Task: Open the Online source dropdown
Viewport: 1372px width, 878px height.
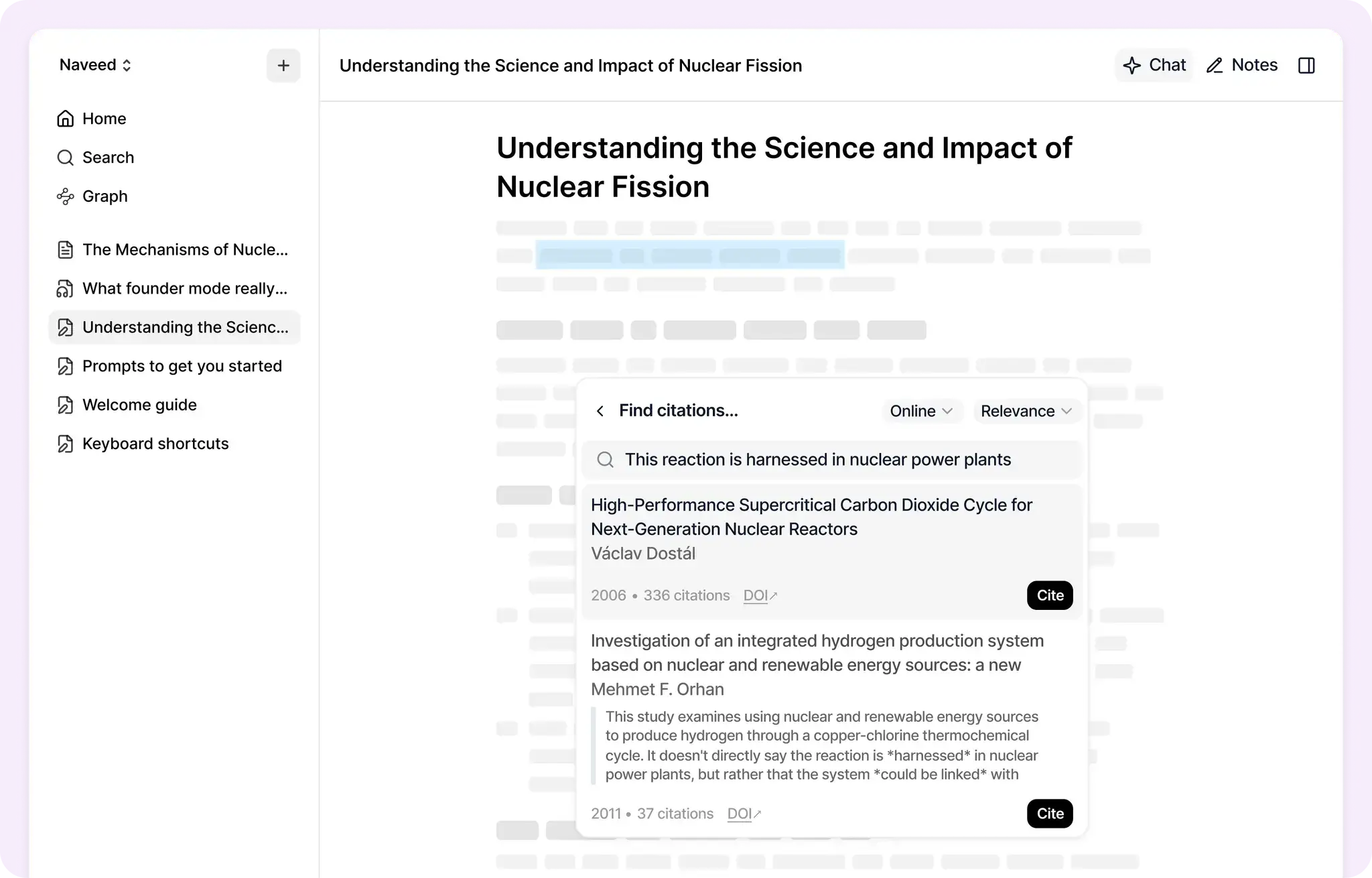Action: coord(920,411)
